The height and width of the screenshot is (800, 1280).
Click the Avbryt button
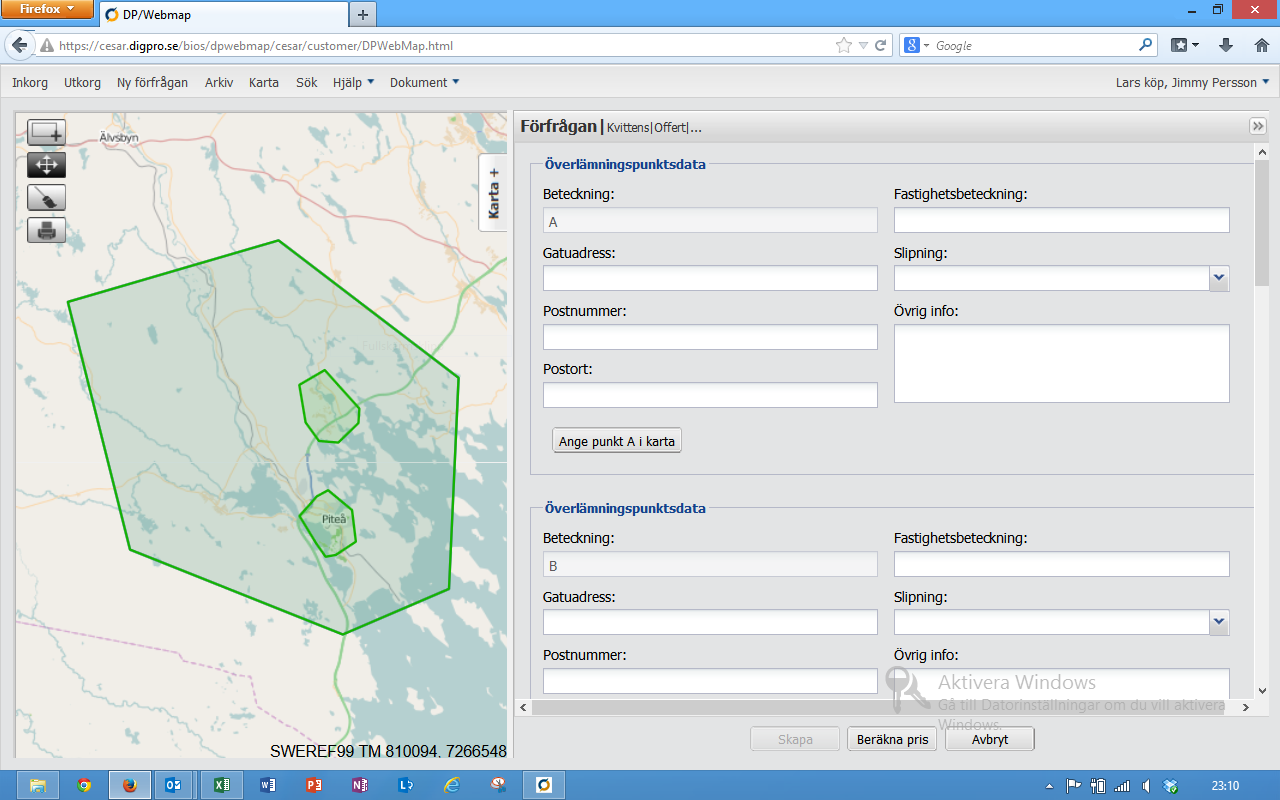[x=989, y=740]
